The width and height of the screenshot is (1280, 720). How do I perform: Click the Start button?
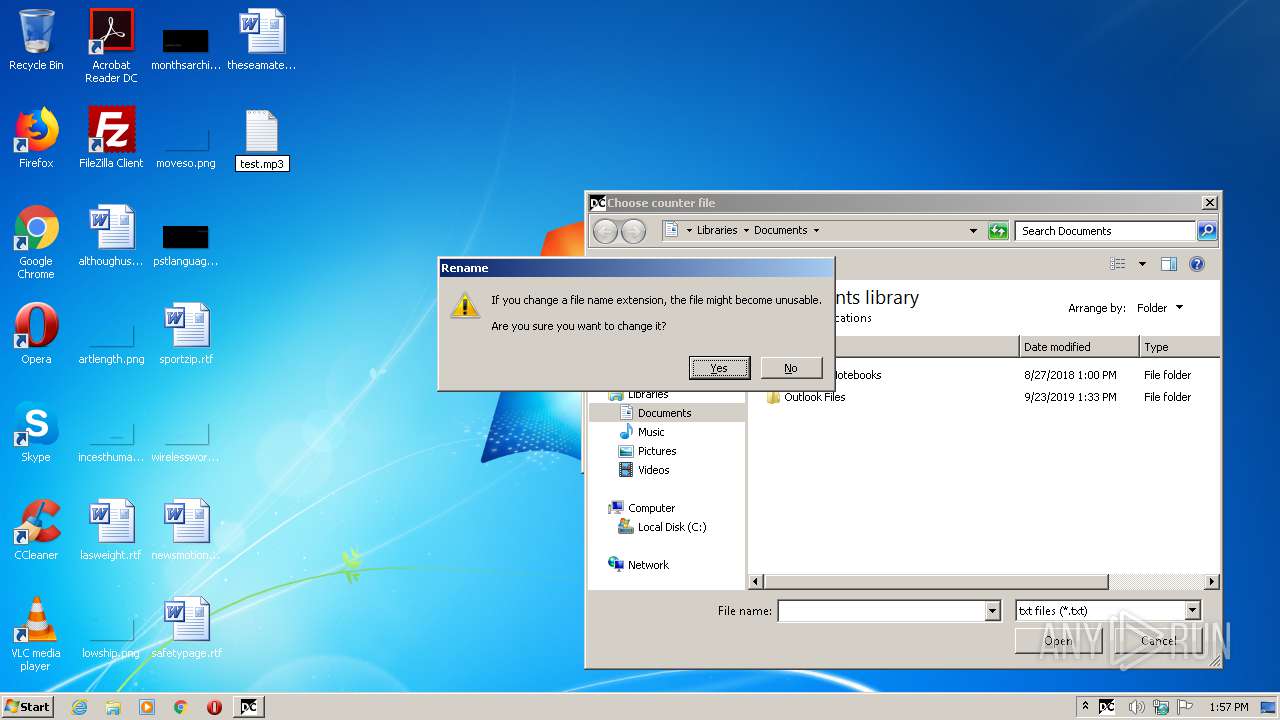click(x=27, y=706)
